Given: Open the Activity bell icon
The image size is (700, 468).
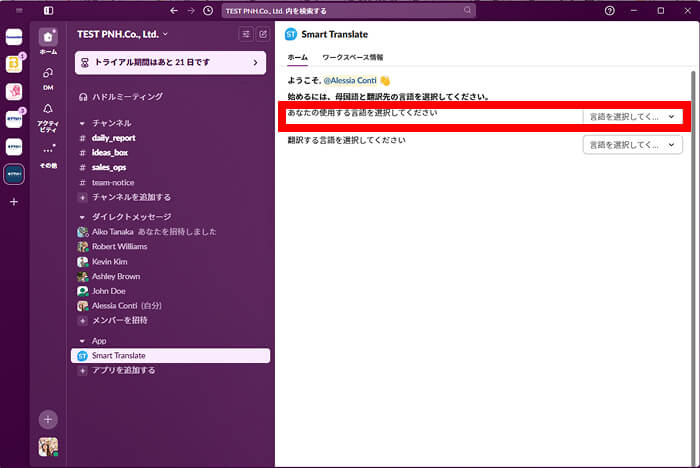Looking at the screenshot, I should [48, 109].
